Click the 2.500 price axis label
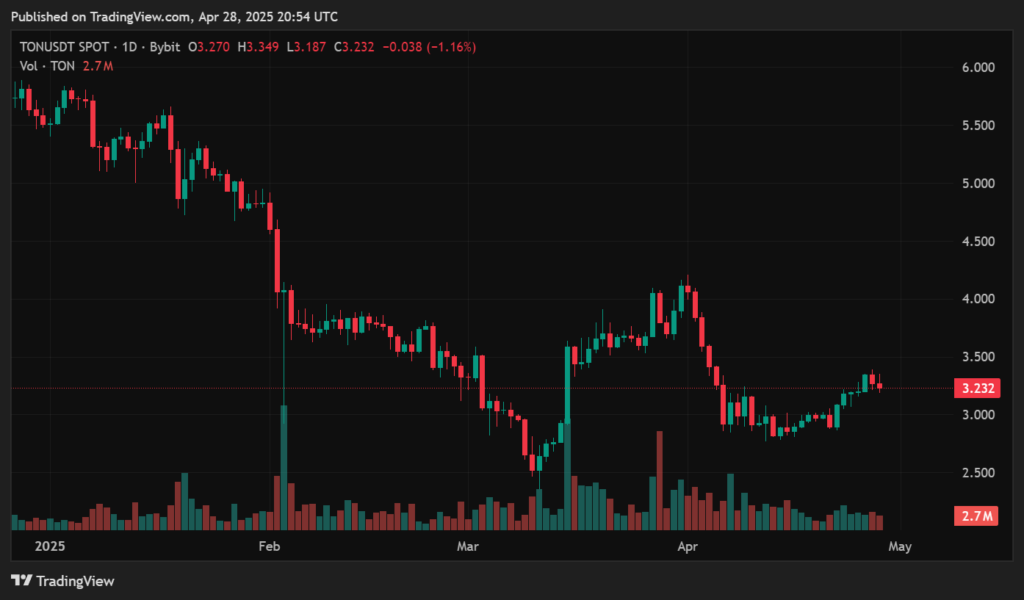The height and width of the screenshot is (600, 1024). [x=978, y=473]
